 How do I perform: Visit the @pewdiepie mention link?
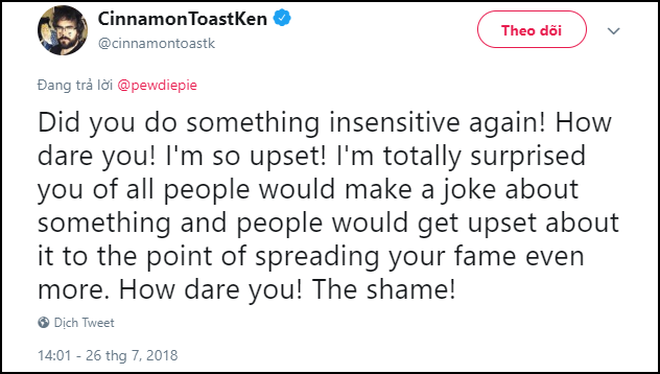[157, 85]
